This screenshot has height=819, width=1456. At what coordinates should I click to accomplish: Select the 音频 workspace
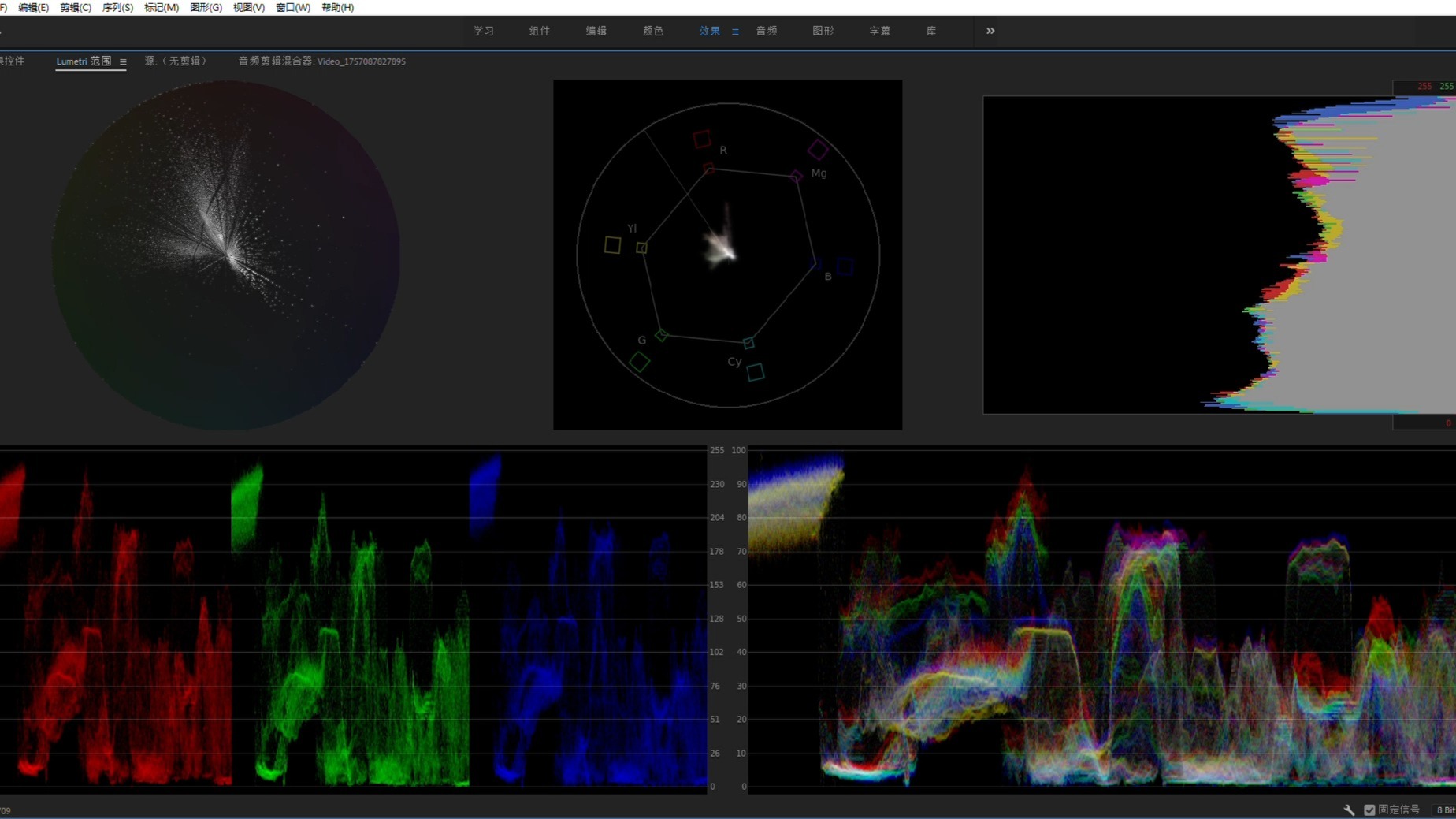[767, 31]
